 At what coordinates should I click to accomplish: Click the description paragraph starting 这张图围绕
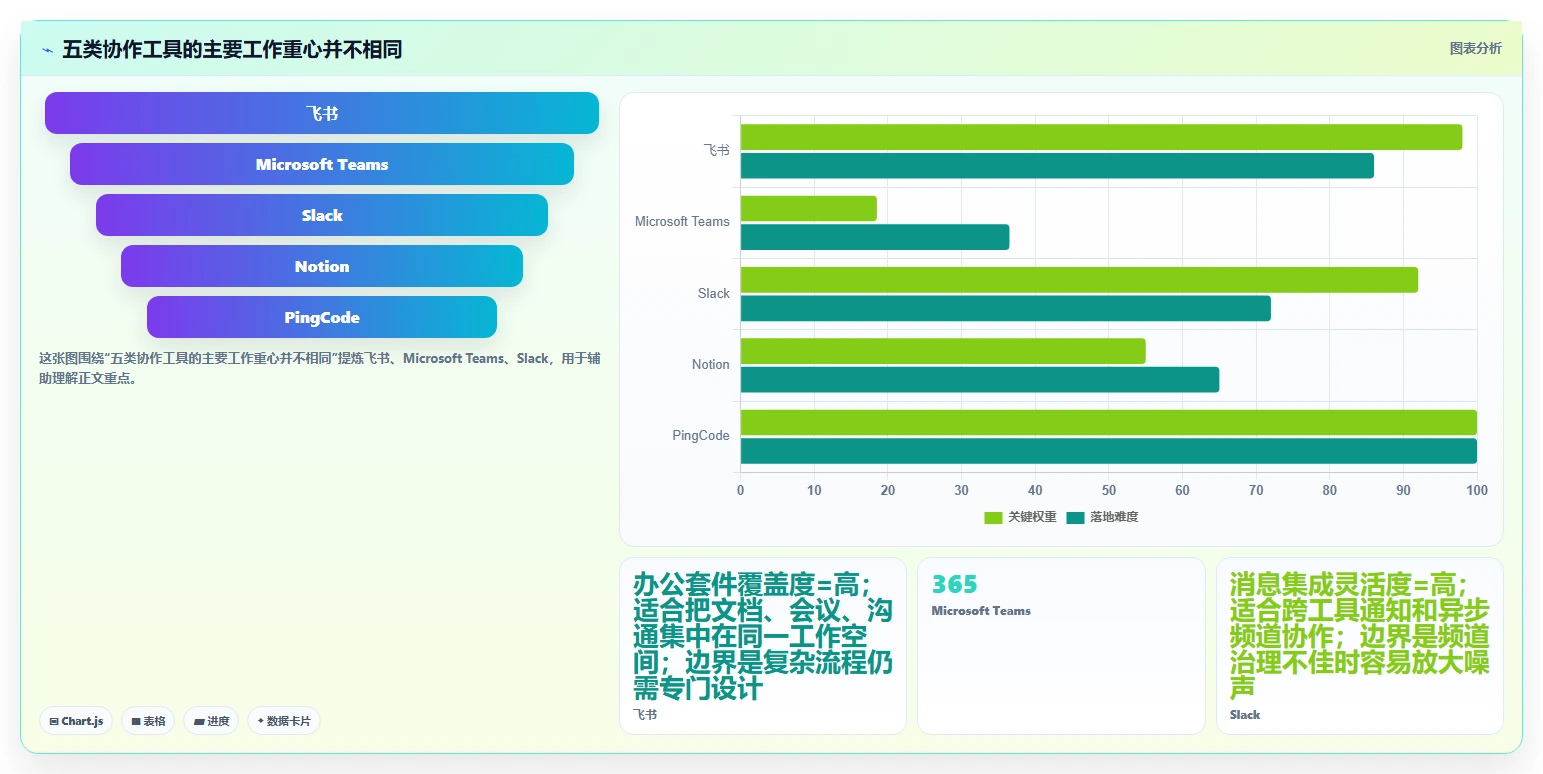tap(319, 368)
